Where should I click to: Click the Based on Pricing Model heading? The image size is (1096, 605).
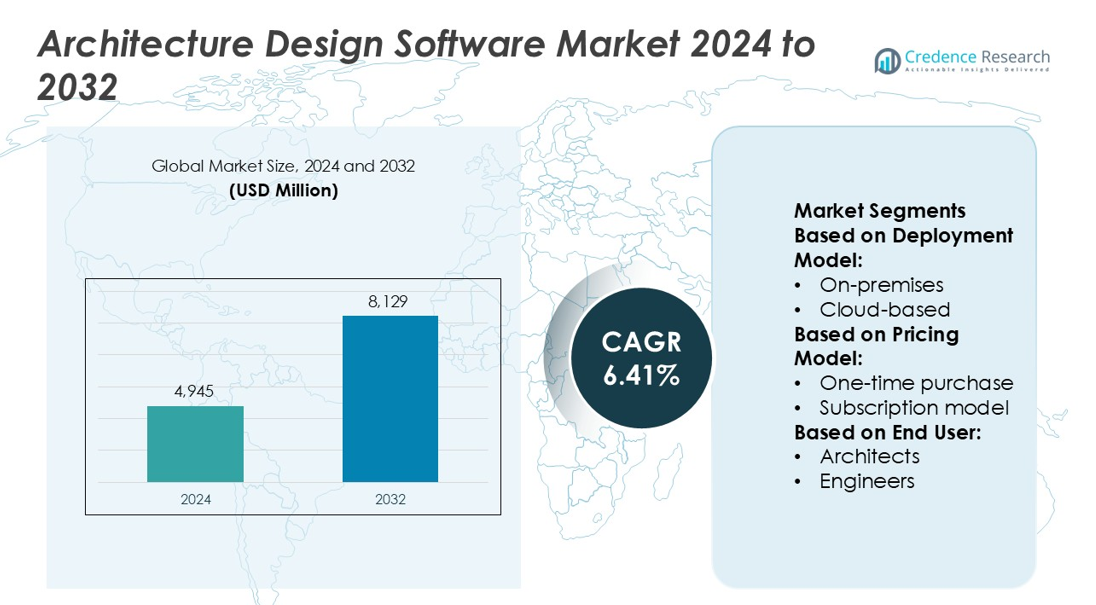(876, 346)
